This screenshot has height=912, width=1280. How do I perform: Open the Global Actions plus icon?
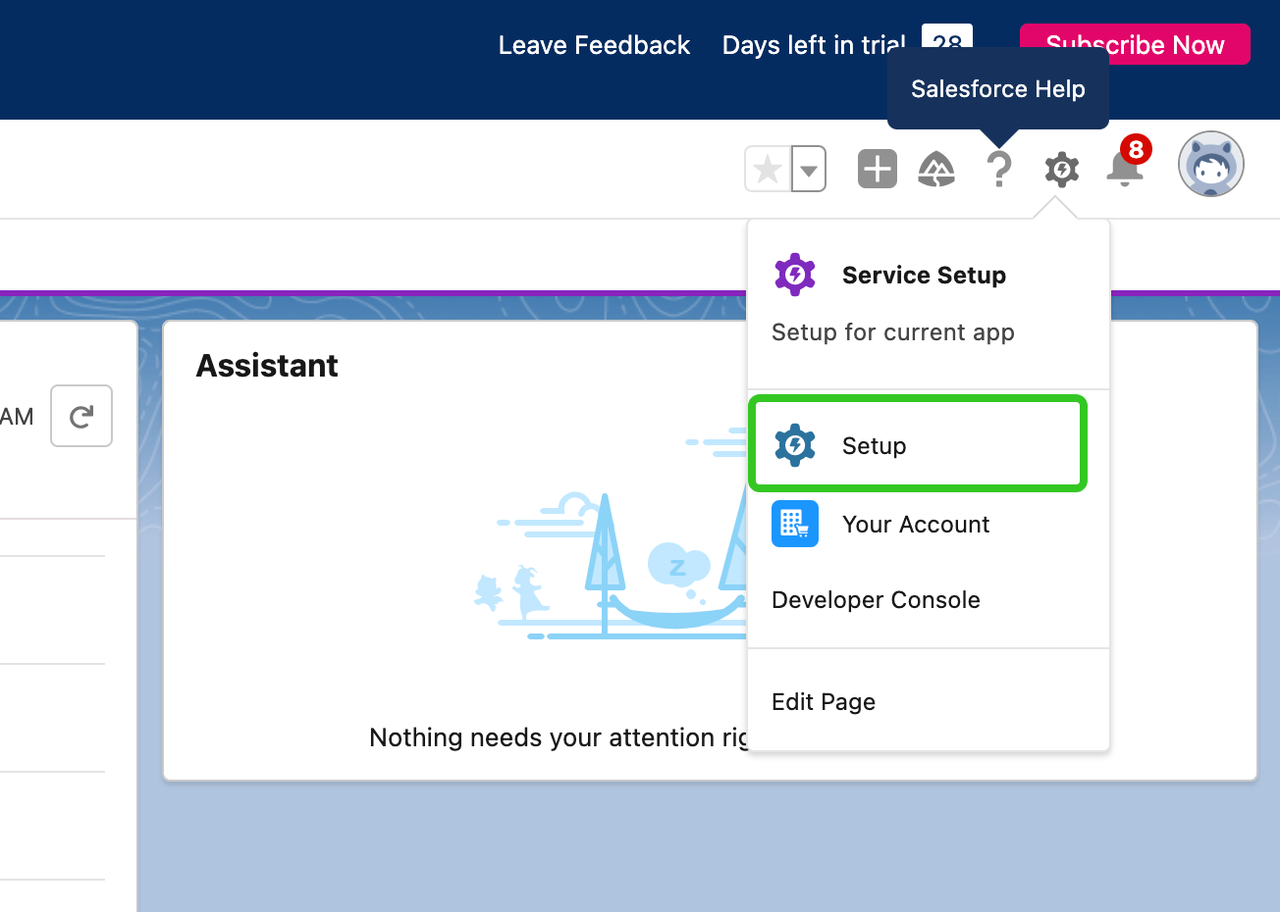[877, 170]
